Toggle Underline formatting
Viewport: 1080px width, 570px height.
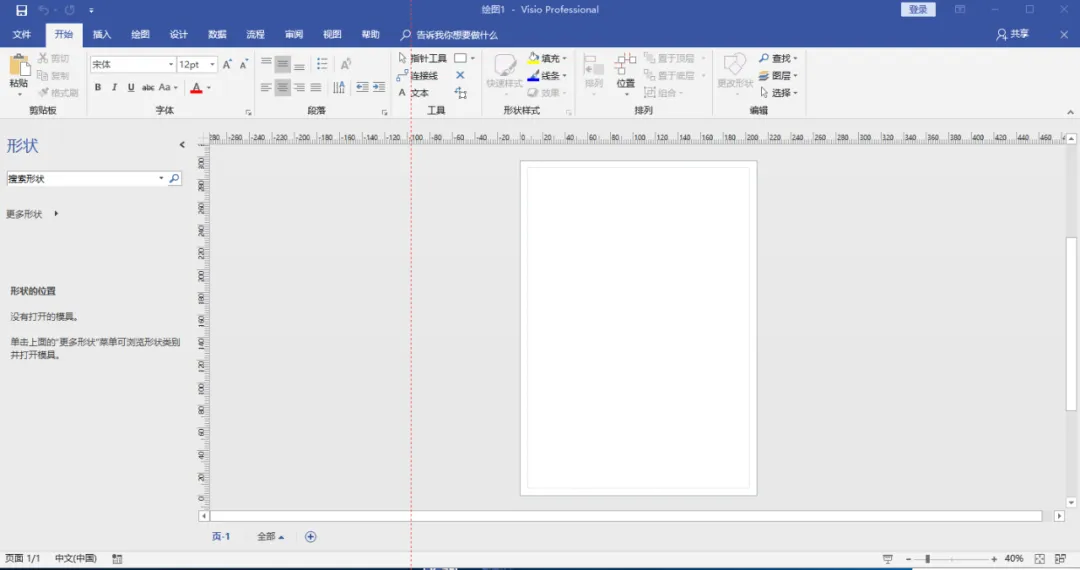pos(131,87)
